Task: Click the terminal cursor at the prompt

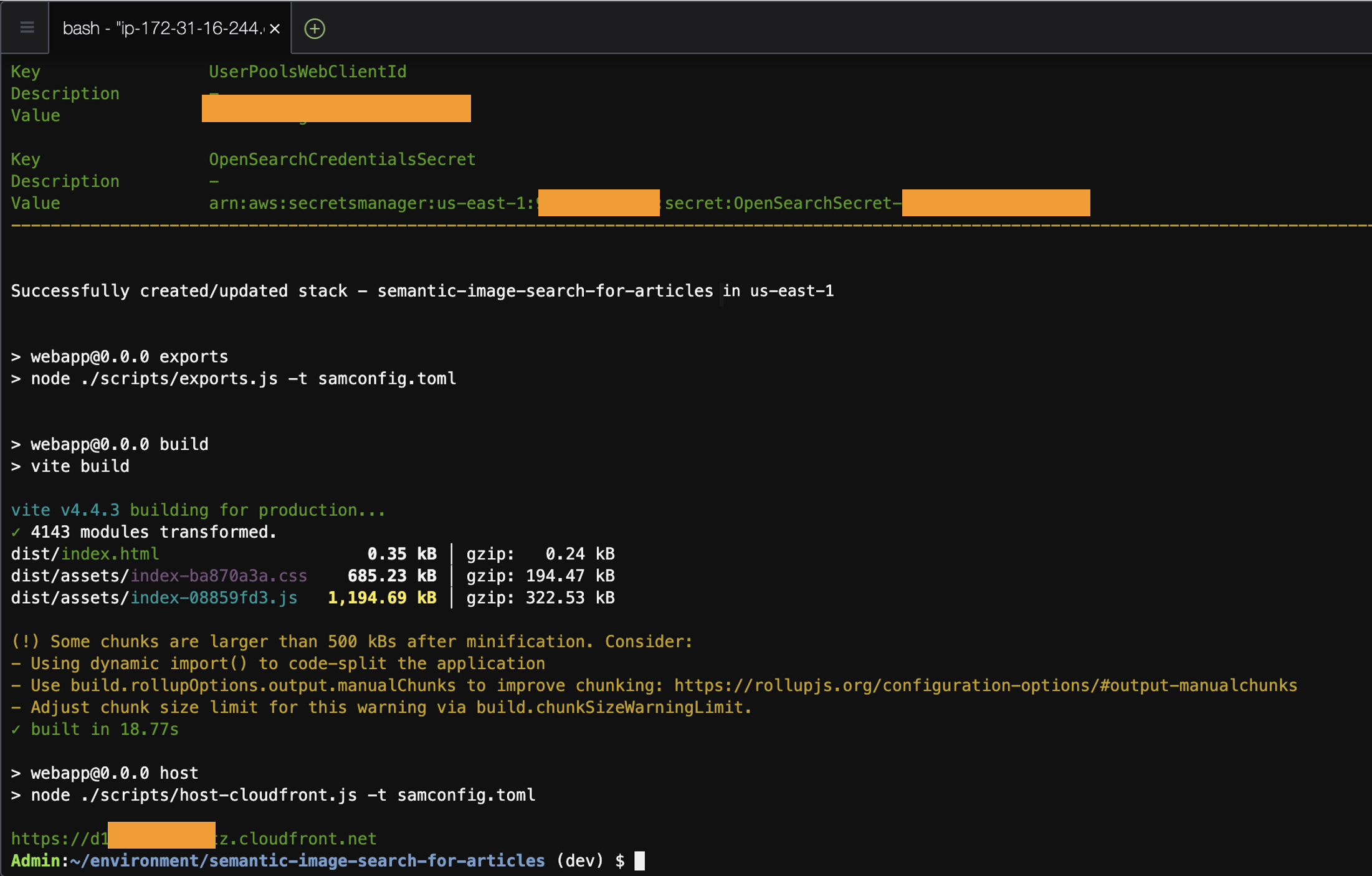Action: point(639,860)
